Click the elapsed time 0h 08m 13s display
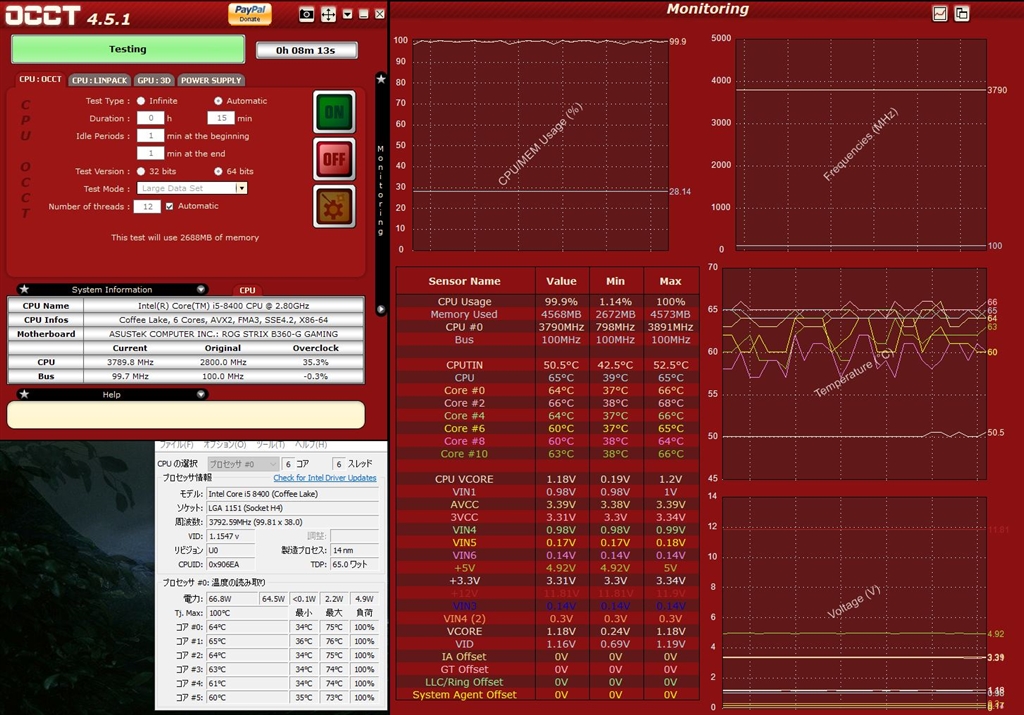Viewport: 1024px width, 715px height. 306,50
